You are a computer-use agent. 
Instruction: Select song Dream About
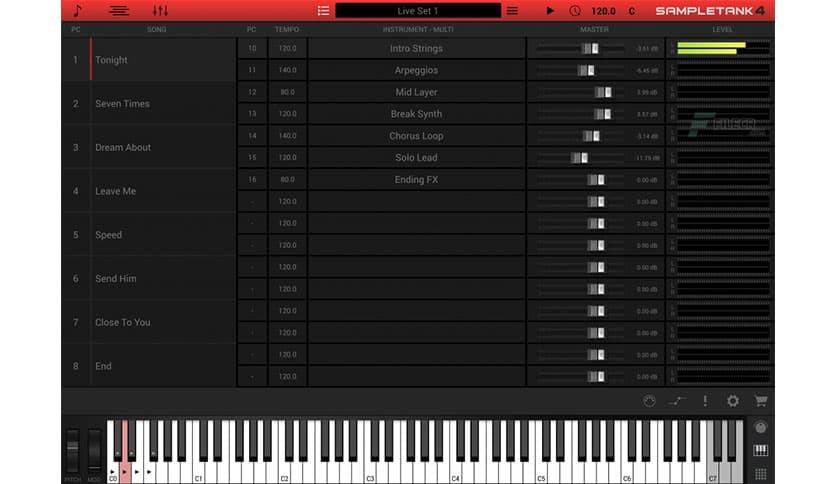[149, 147]
